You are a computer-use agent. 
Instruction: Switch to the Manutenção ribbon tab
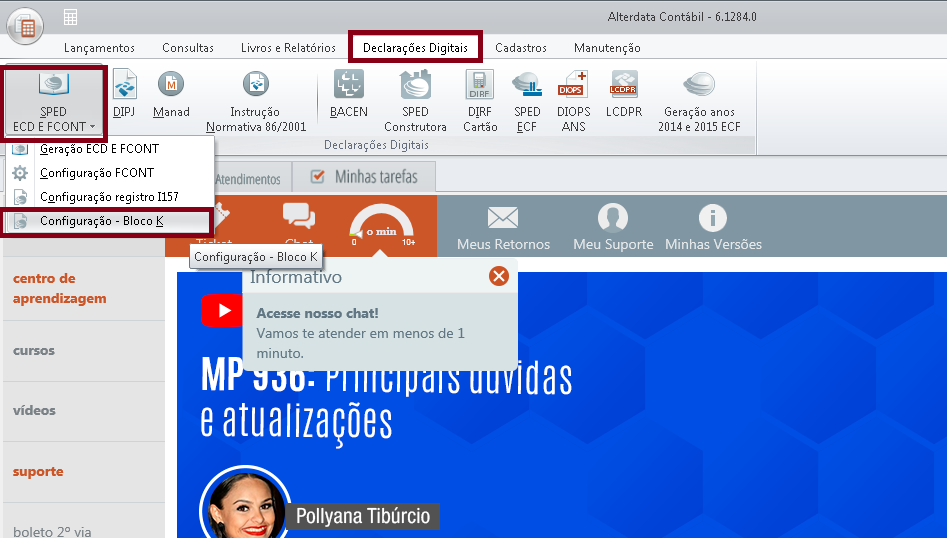coord(607,48)
